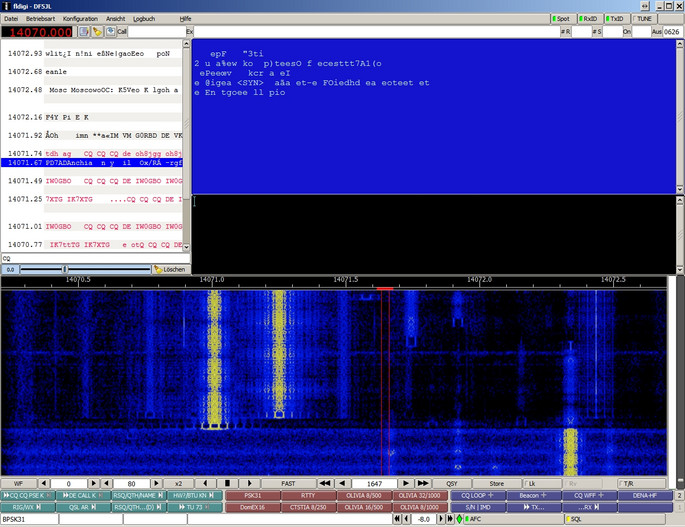Click the CQ search text field under browser
Viewport: 685px width, 527px height.
[x=95, y=258]
